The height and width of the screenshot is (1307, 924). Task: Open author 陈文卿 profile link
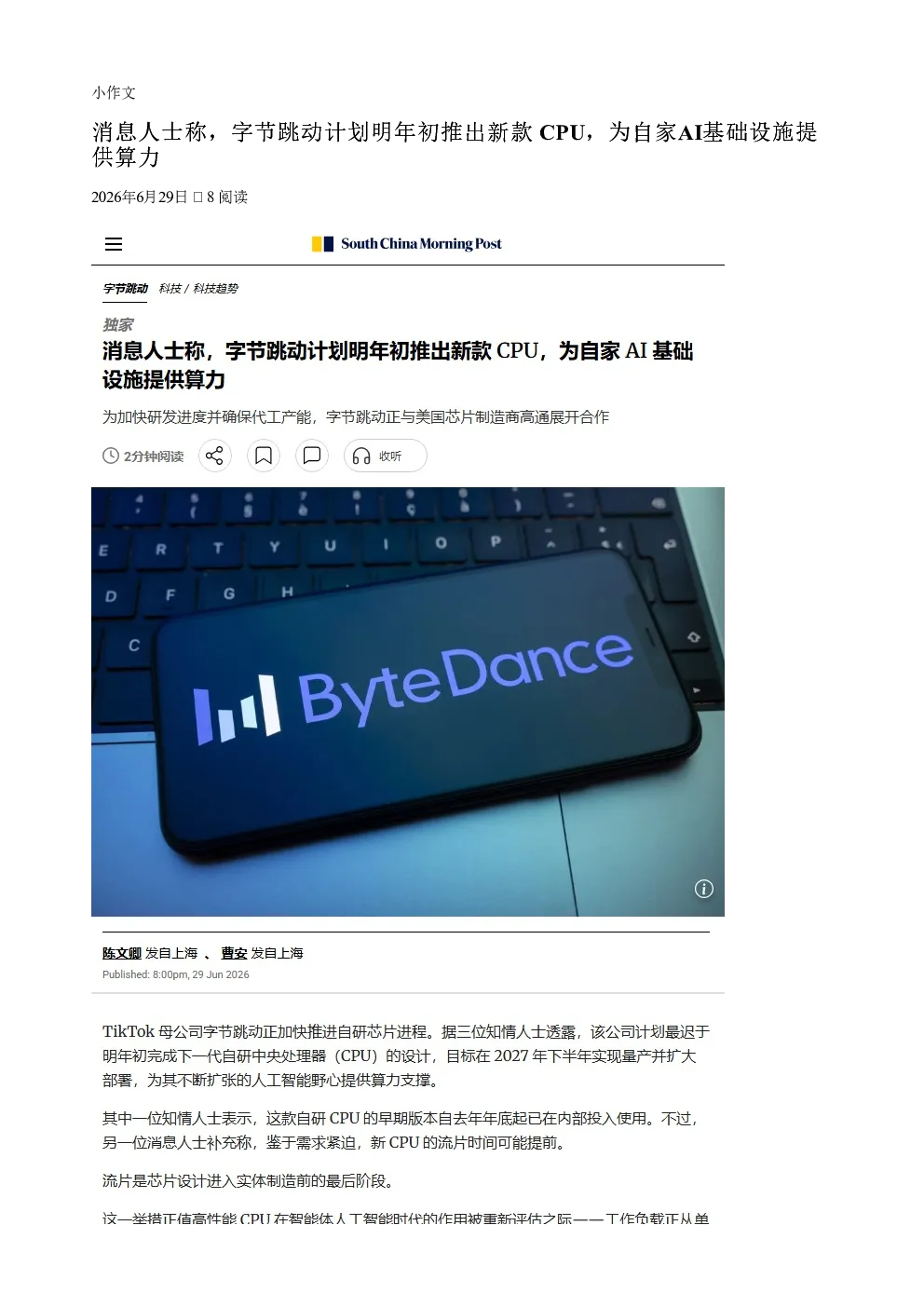pyautogui.click(x=122, y=953)
